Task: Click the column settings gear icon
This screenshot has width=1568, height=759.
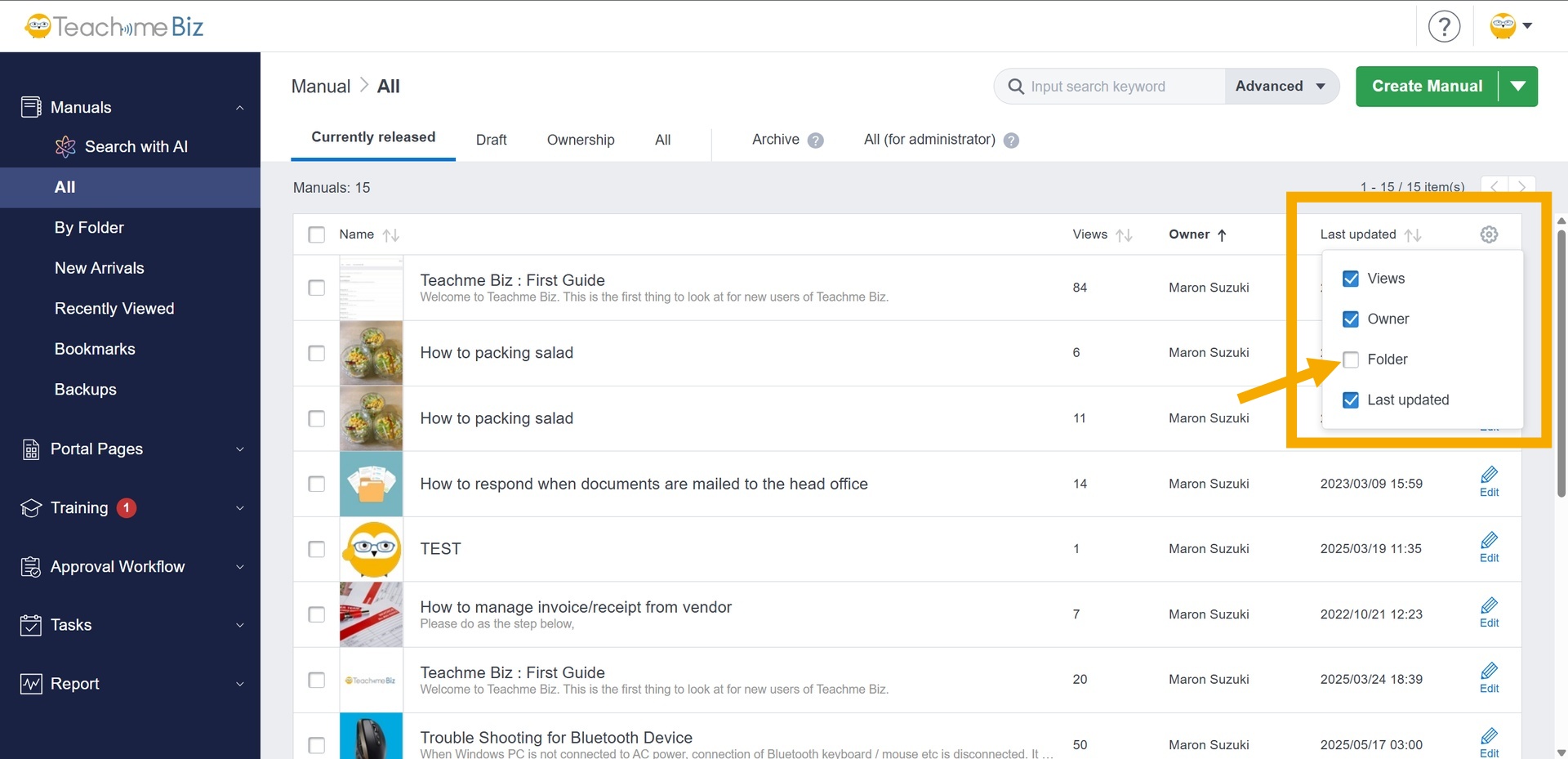Action: [1489, 234]
